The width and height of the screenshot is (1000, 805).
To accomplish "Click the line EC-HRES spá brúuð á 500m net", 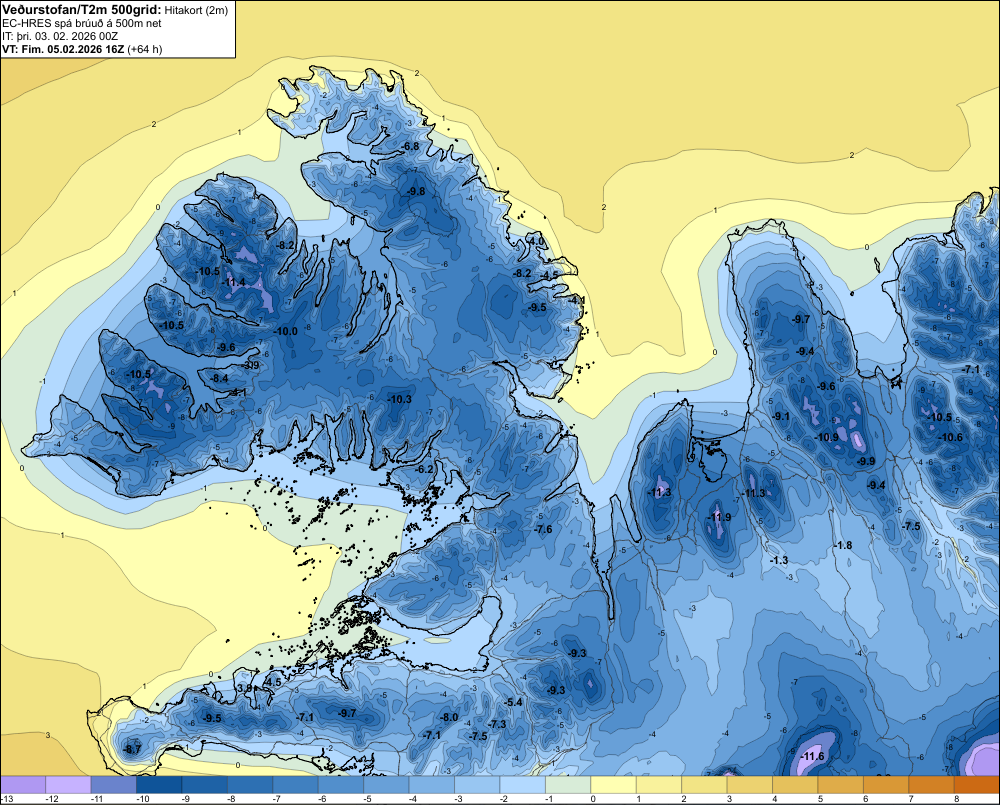I will point(82,23).
